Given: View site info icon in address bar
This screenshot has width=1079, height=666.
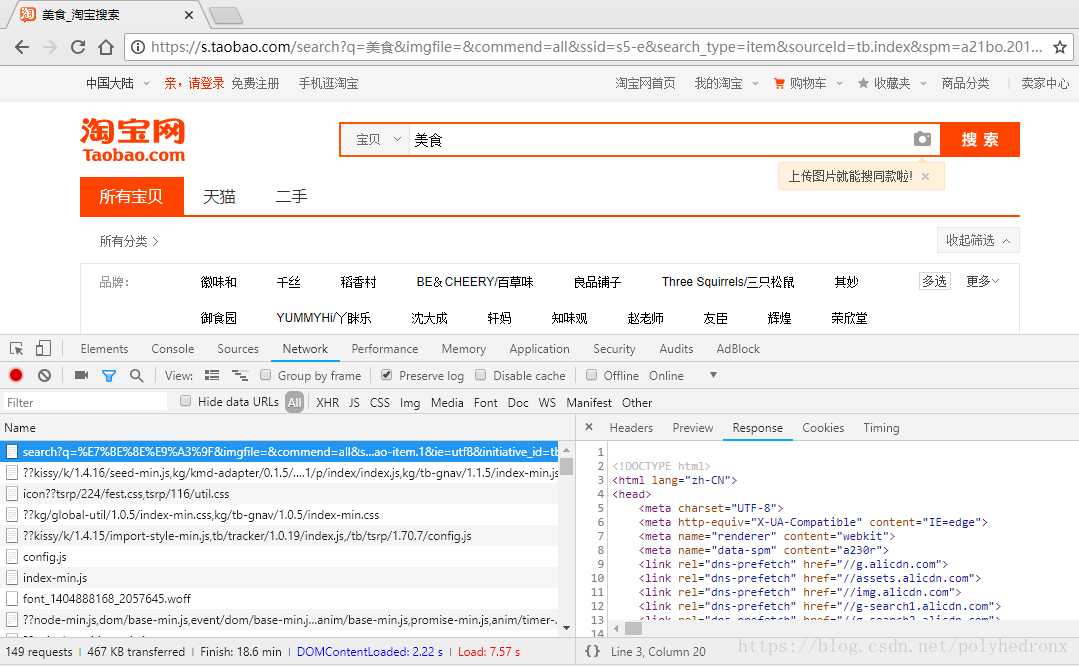Looking at the screenshot, I should pyautogui.click(x=138, y=47).
